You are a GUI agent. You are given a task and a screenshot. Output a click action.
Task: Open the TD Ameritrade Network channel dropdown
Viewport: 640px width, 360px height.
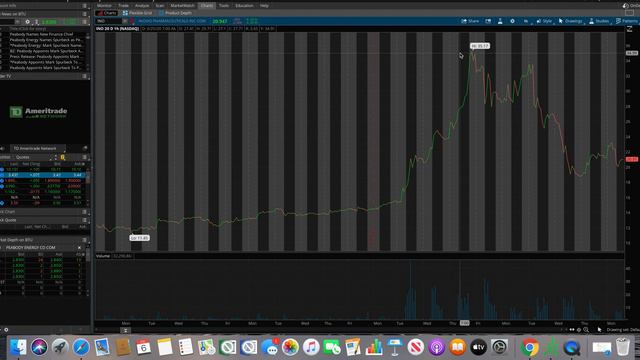coord(38,148)
